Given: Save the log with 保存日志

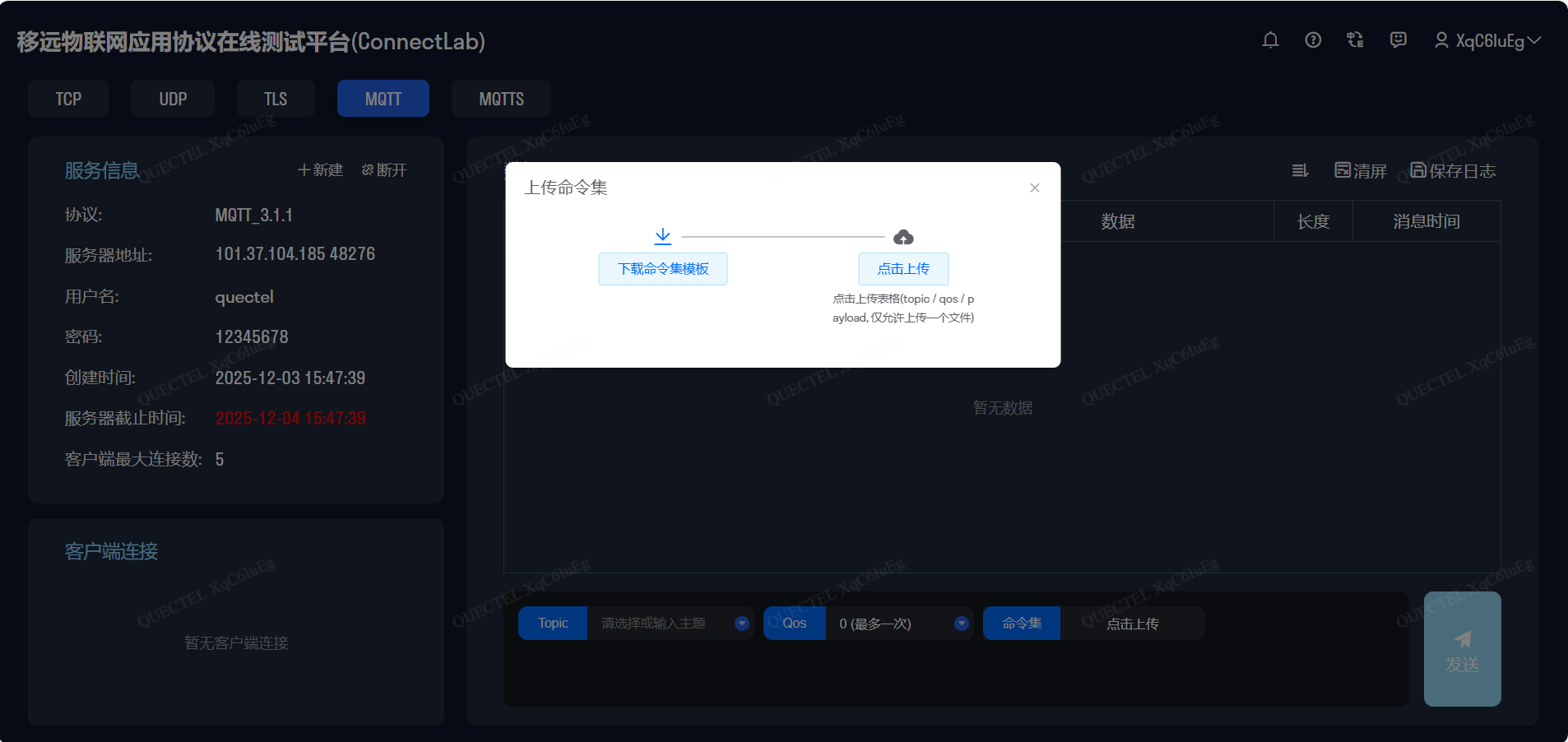Looking at the screenshot, I should (1453, 170).
